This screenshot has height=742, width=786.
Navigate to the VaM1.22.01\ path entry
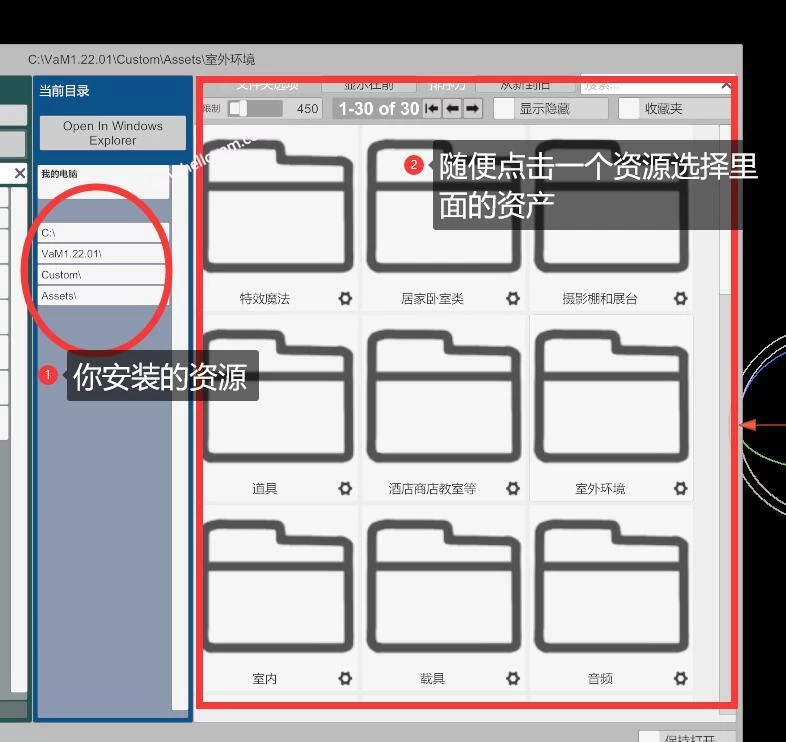click(x=103, y=254)
